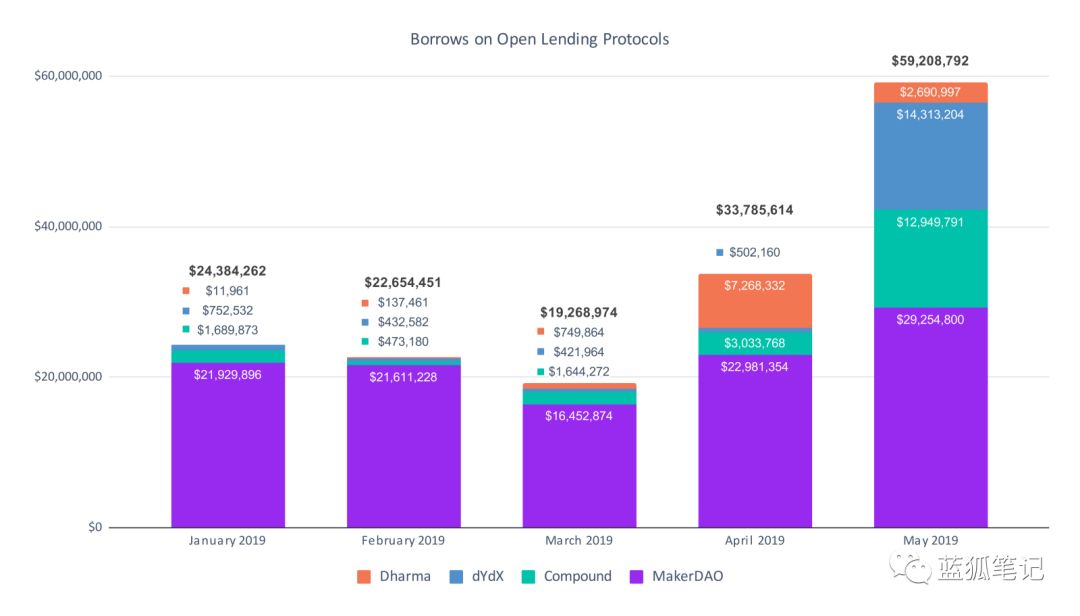Click the March 2019 $16,452,874 MakerDAO segment
Viewport: 1080px width, 616px height.
(x=579, y=465)
